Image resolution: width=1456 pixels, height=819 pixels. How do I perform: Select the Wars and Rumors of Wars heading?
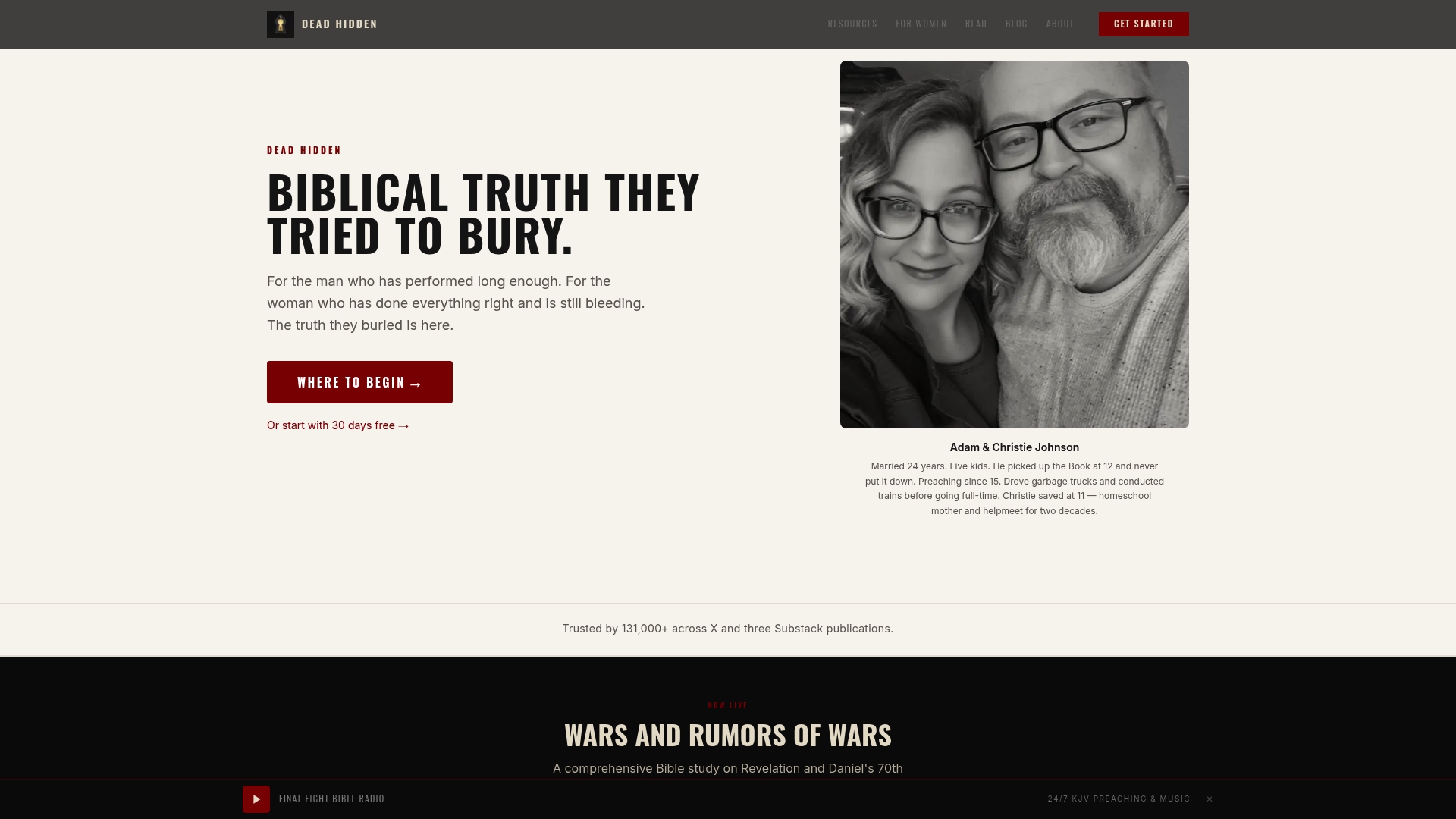728,735
